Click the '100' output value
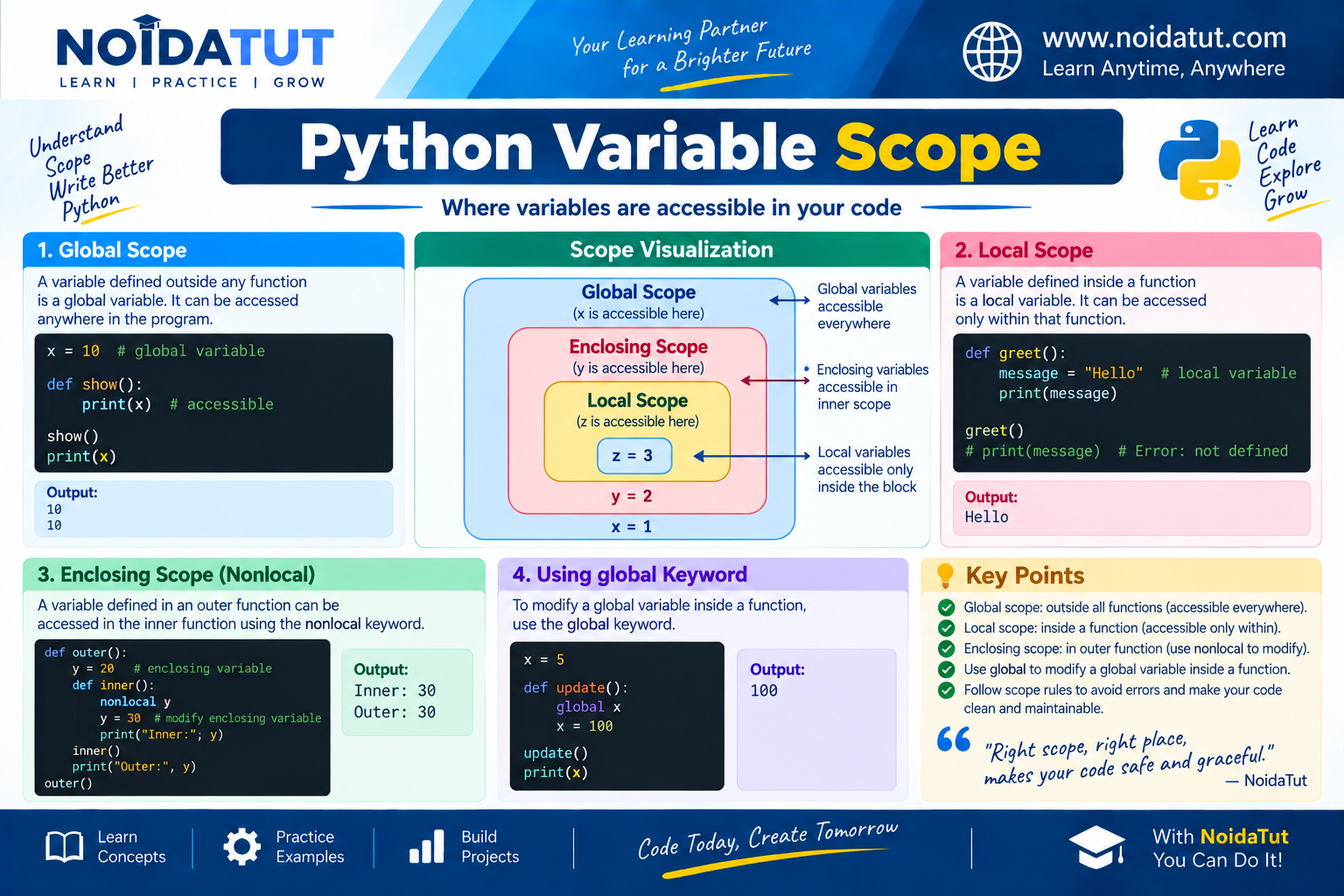This screenshot has height=896, width=1344. [x=764, y=691]
